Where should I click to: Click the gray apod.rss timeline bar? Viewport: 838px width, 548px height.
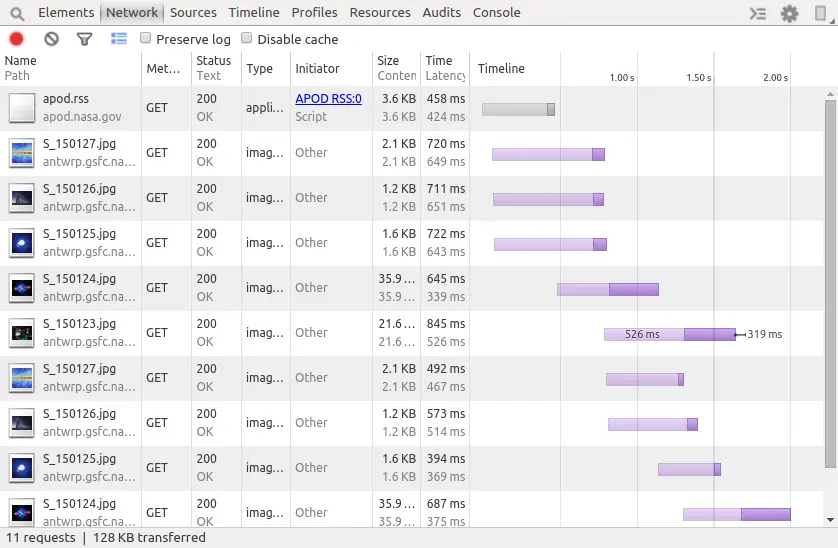pyautogui.click(x=518, y=110)
